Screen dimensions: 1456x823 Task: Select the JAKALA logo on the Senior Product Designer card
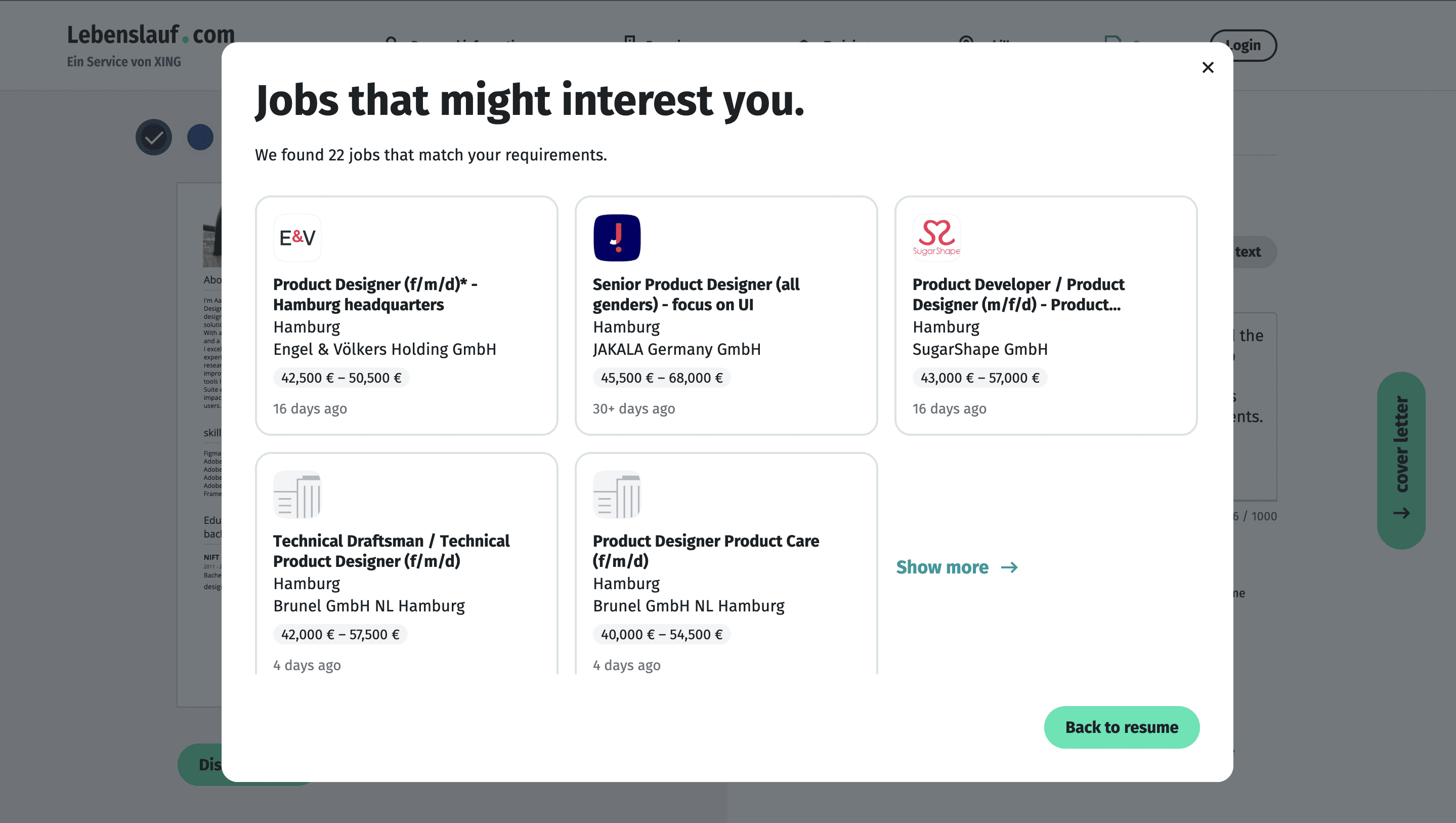pyautogui.click(x=617, y=237)
